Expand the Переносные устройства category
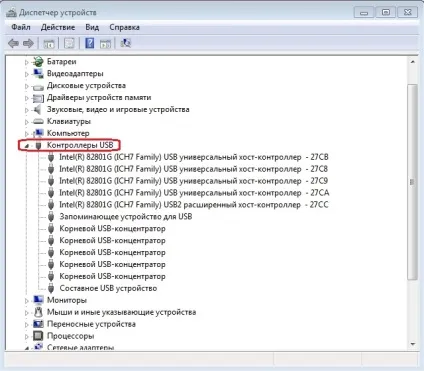 click(27, 324)
